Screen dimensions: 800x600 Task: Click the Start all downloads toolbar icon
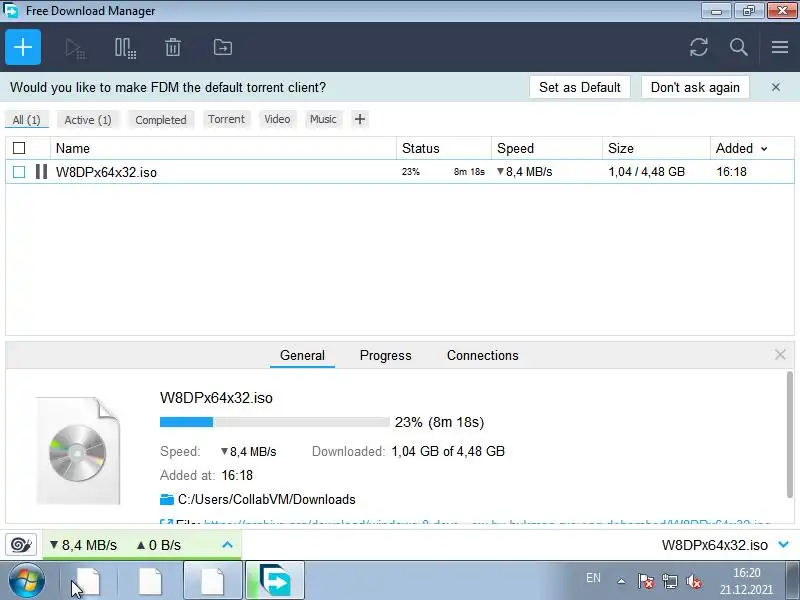75,48
